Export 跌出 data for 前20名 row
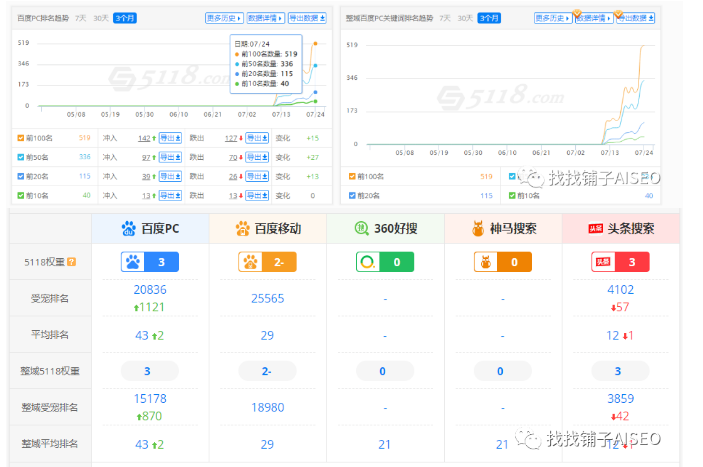Image resolution: width=703 pixels, height=467 pixels. 257,177
